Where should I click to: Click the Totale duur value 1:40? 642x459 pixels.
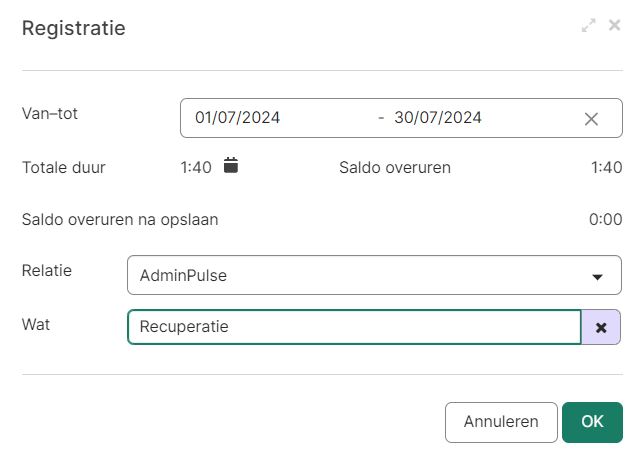(x=196, y=167)
